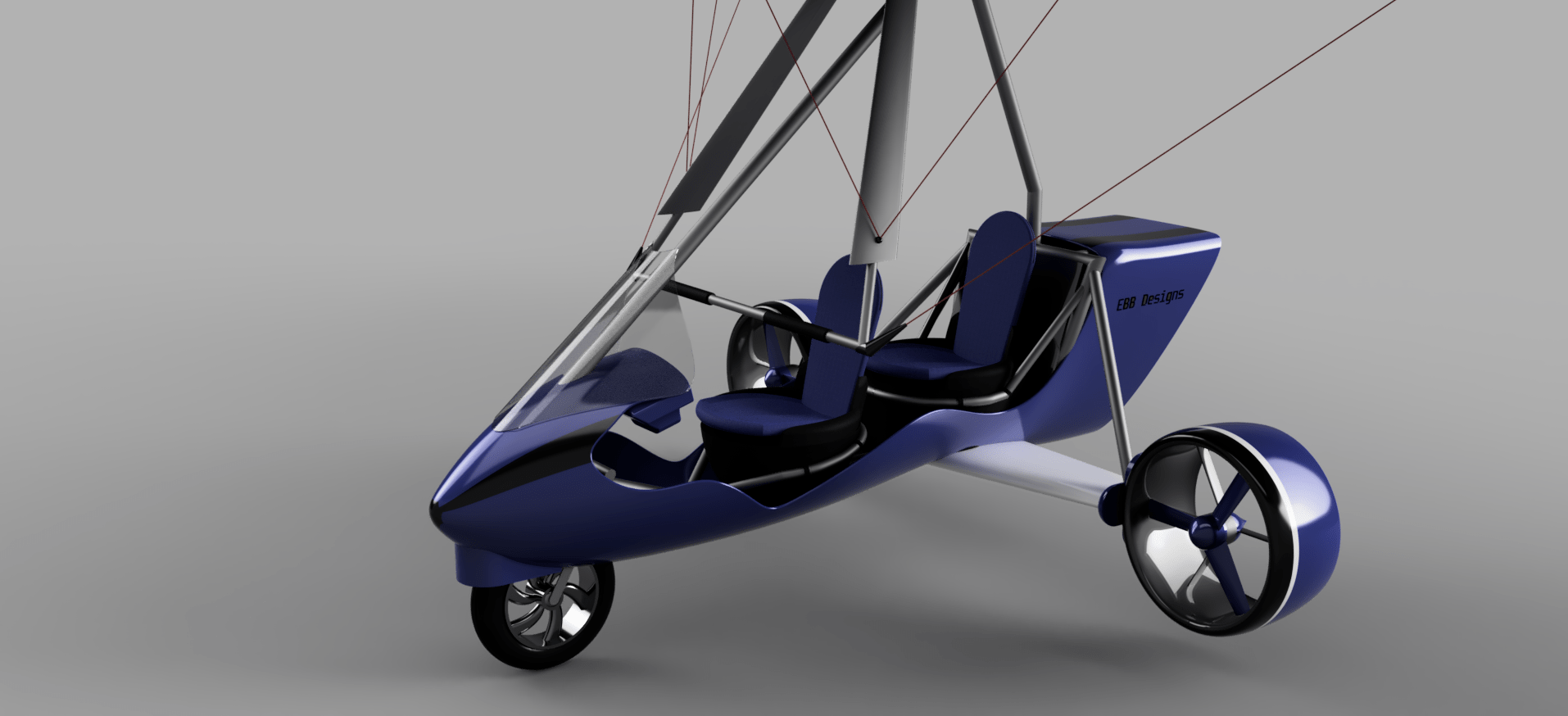Click the 'EBB Designs' text on the fuselage
Viewport: 1568px width, 716px height.
coord(1150,299)
